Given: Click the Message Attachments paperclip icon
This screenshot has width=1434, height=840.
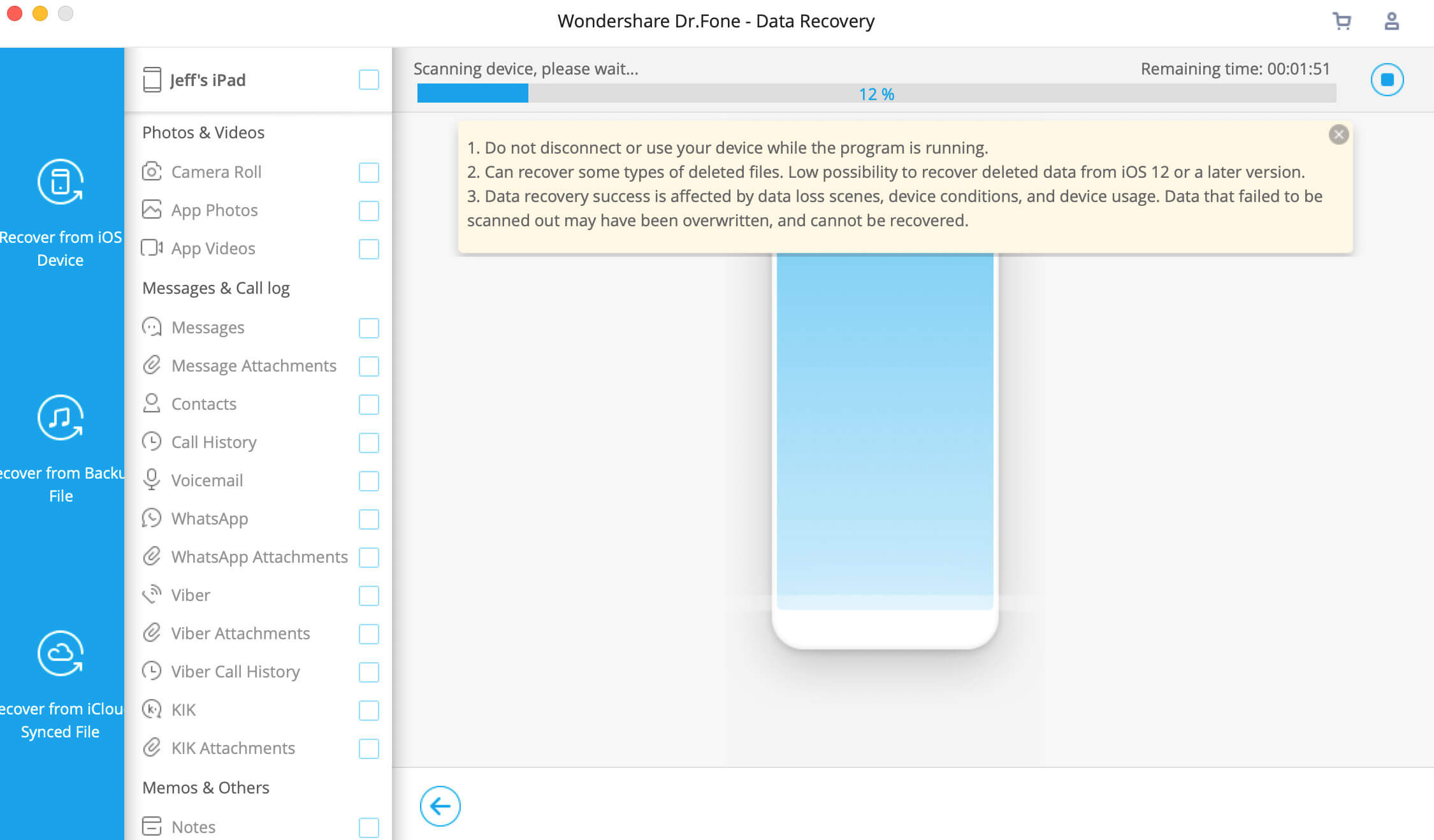Looking at the screenshot, I should (x=152, y=365).
